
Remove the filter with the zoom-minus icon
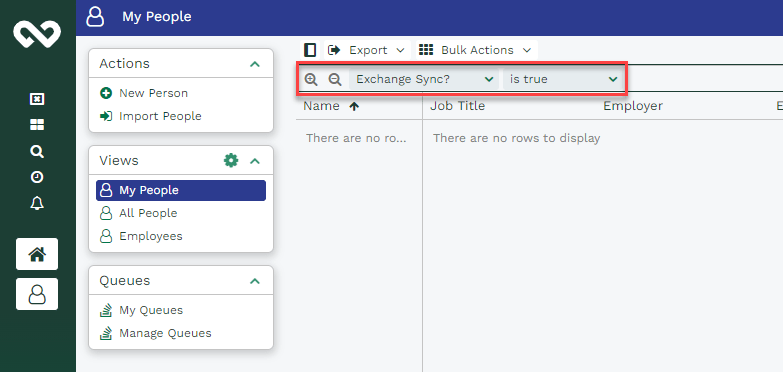[x=335, y=79]
